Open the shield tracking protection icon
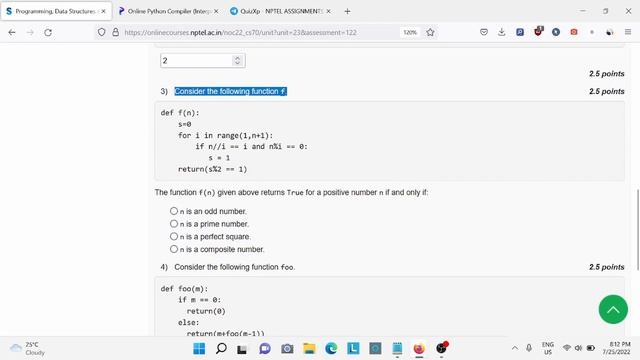The image size is (640, 360). tap(102, 32)
